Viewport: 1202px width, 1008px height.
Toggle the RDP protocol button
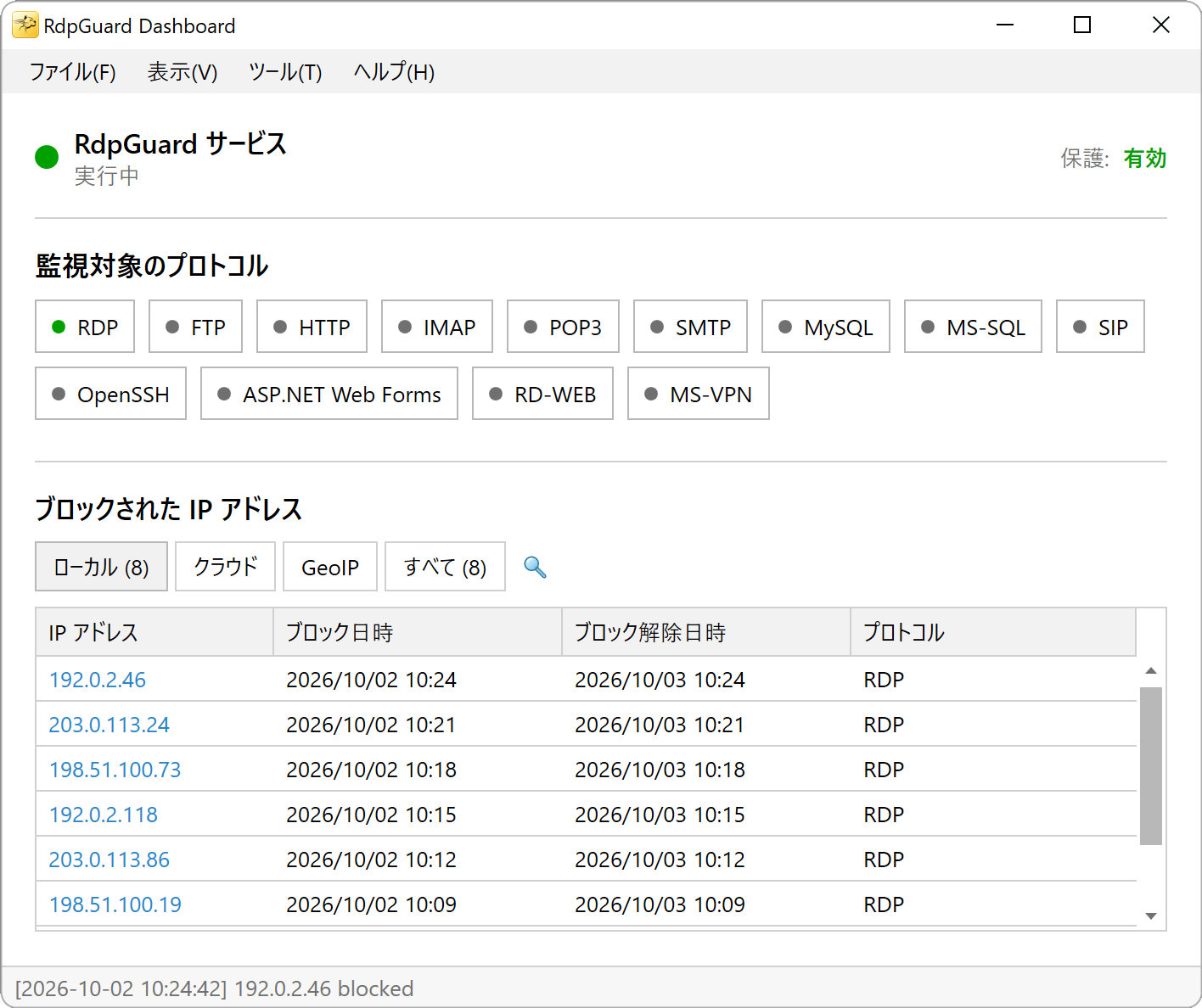pyautogui.click(x=85, y=327)
